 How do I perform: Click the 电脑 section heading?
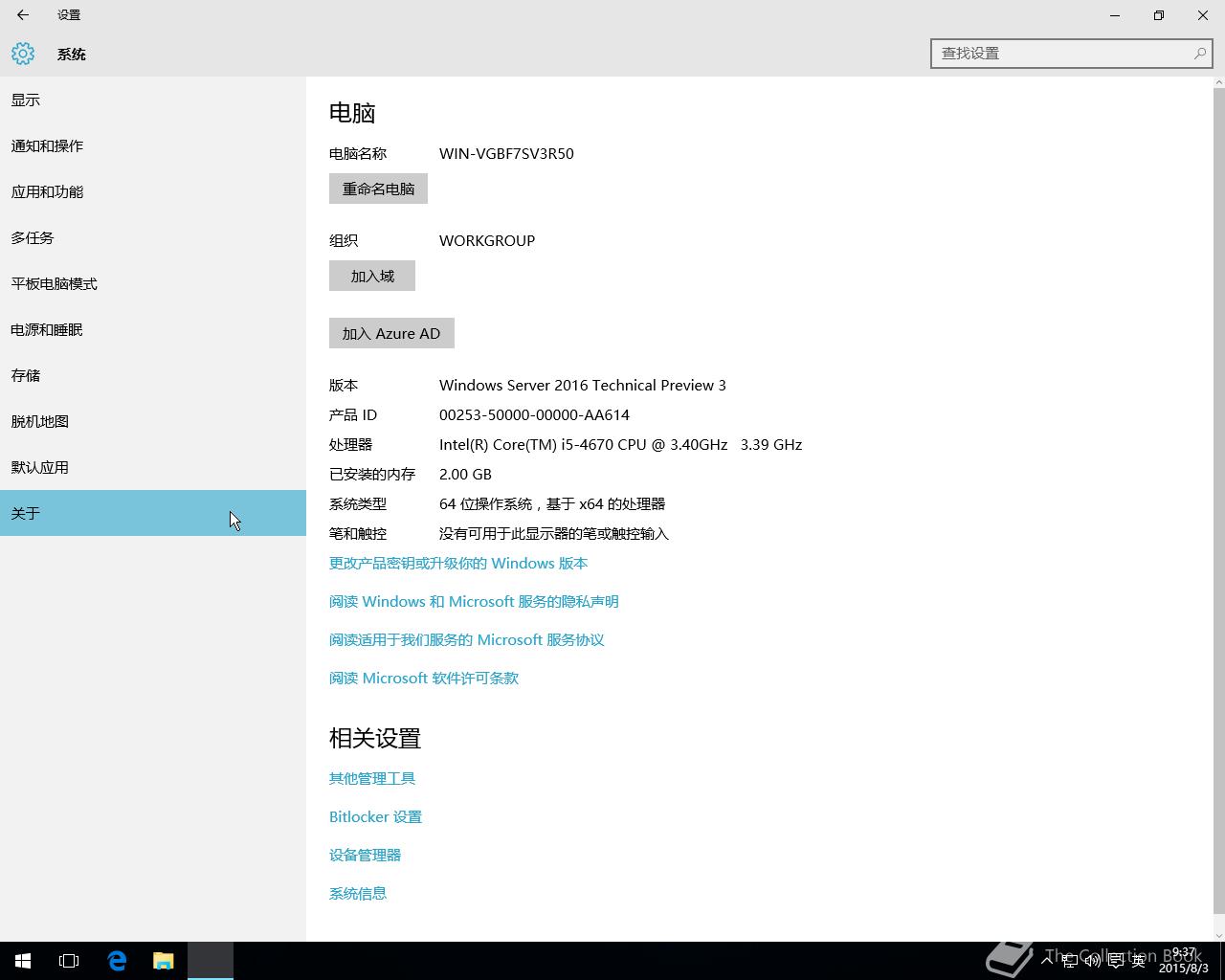pos(352,113)
